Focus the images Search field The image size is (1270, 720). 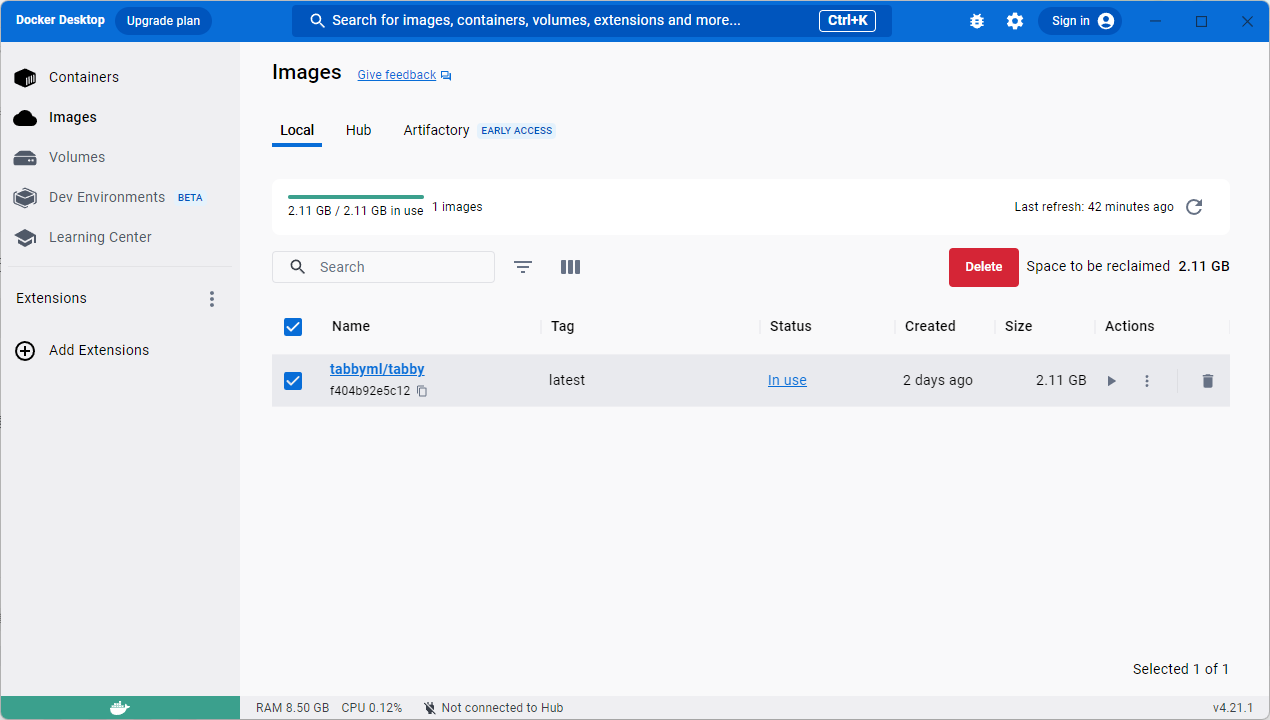click(383, 267)
